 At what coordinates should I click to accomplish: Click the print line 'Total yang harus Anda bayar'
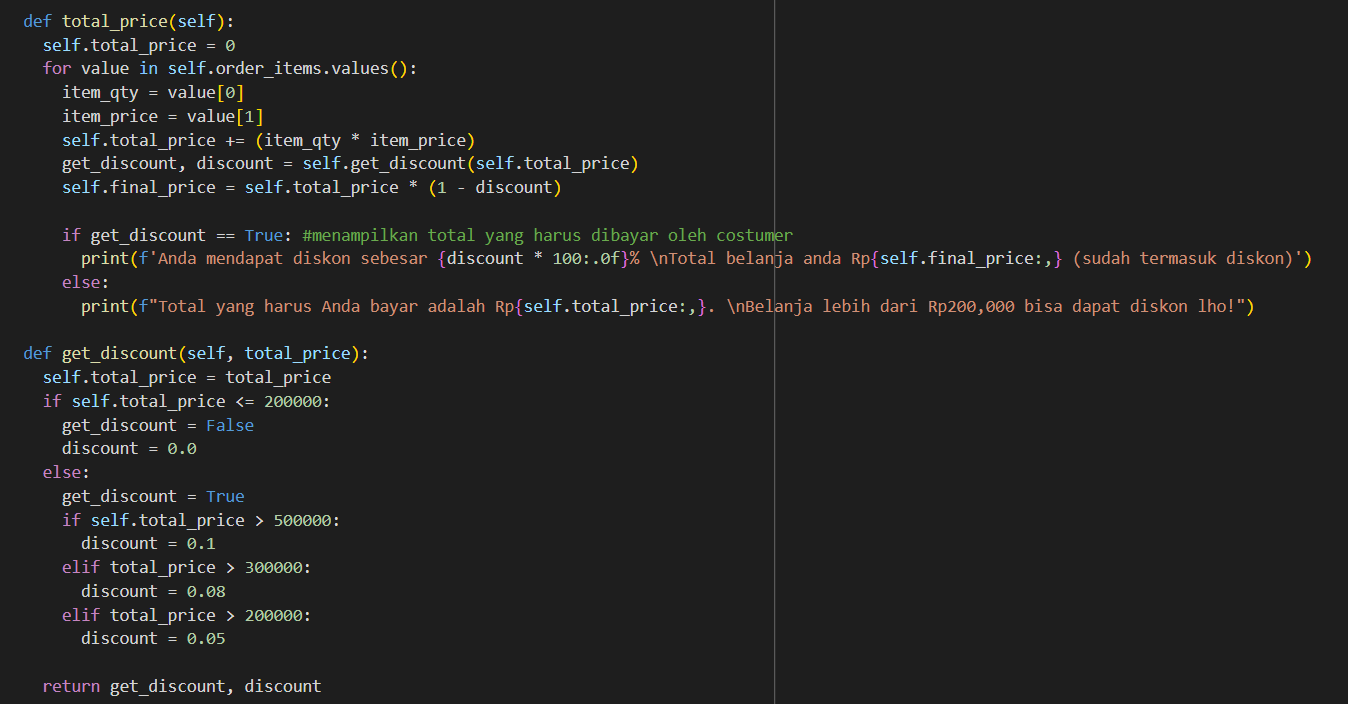pos(668,306)
